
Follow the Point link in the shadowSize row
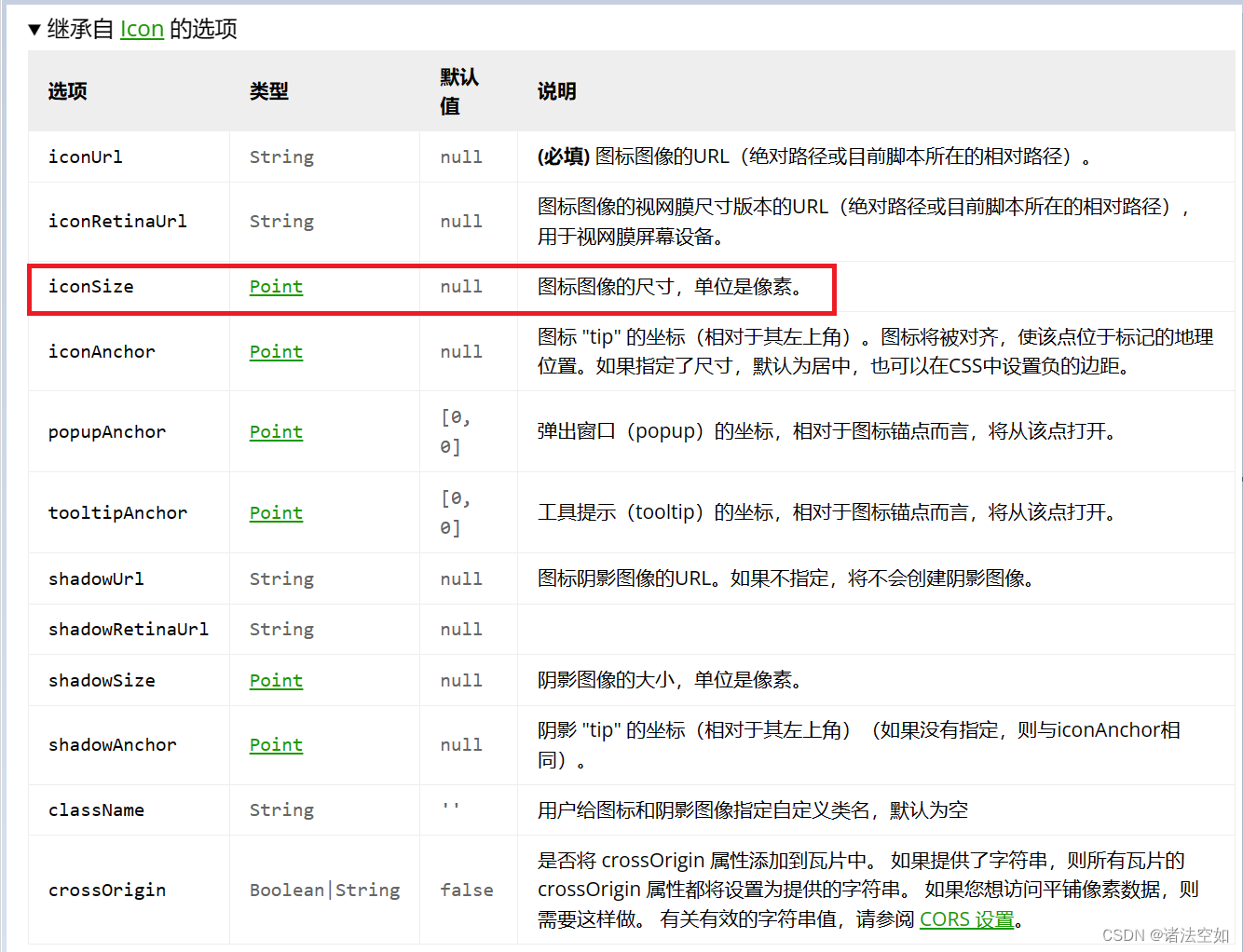[x=276, y=680]
